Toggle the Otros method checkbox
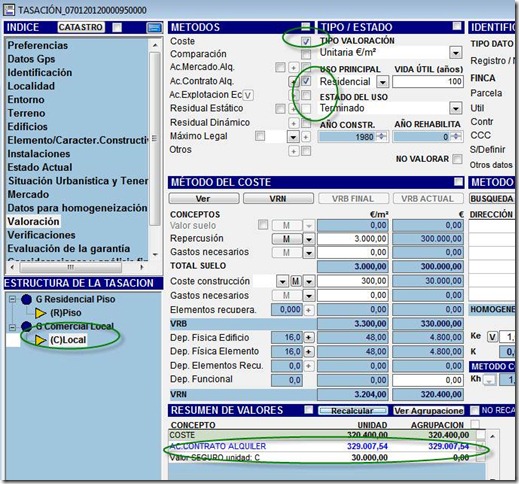The height and width of the screenshot is (484, 519). (x=306, y=151)
